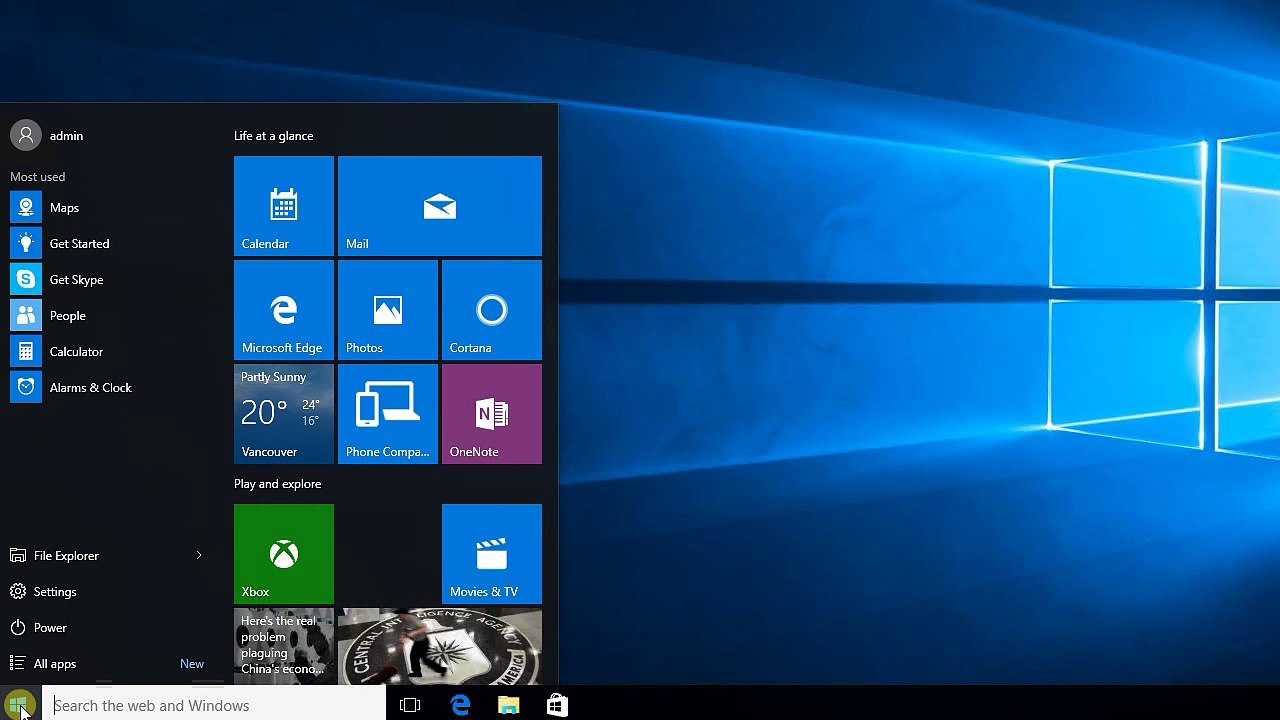The image size is (1280, 720).
Task: Select the Get Started label
Action: coord(80,244)
